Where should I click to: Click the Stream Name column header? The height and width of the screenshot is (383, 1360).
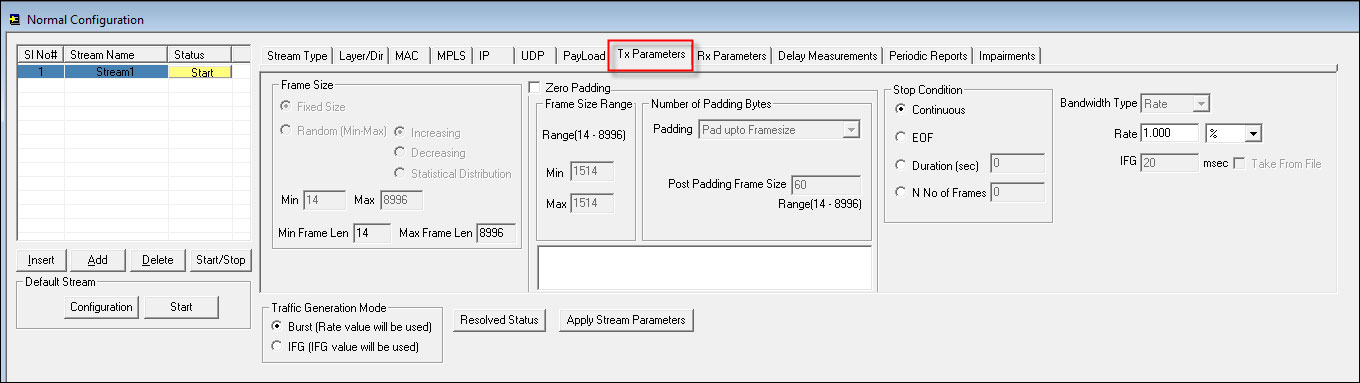(x=117, y=54)
